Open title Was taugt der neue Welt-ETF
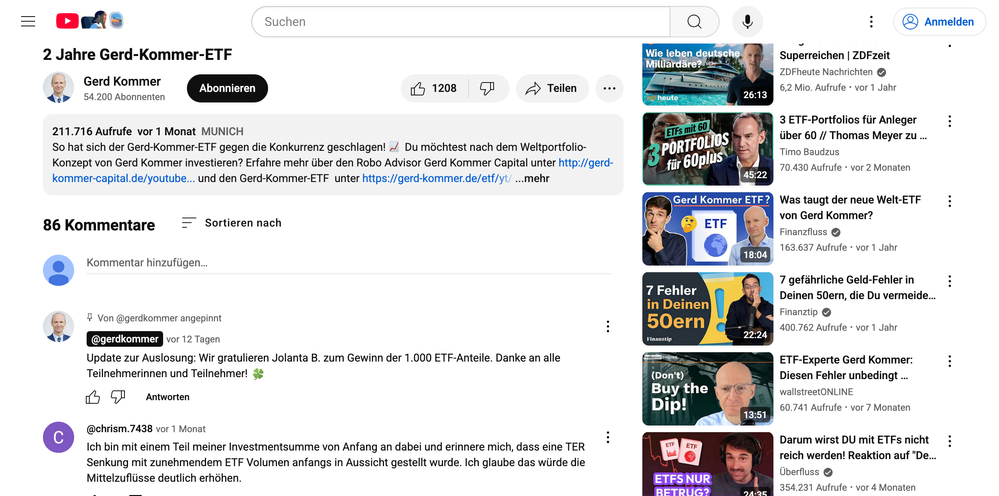This screenshot has height=496, width=999. point(851,208)
